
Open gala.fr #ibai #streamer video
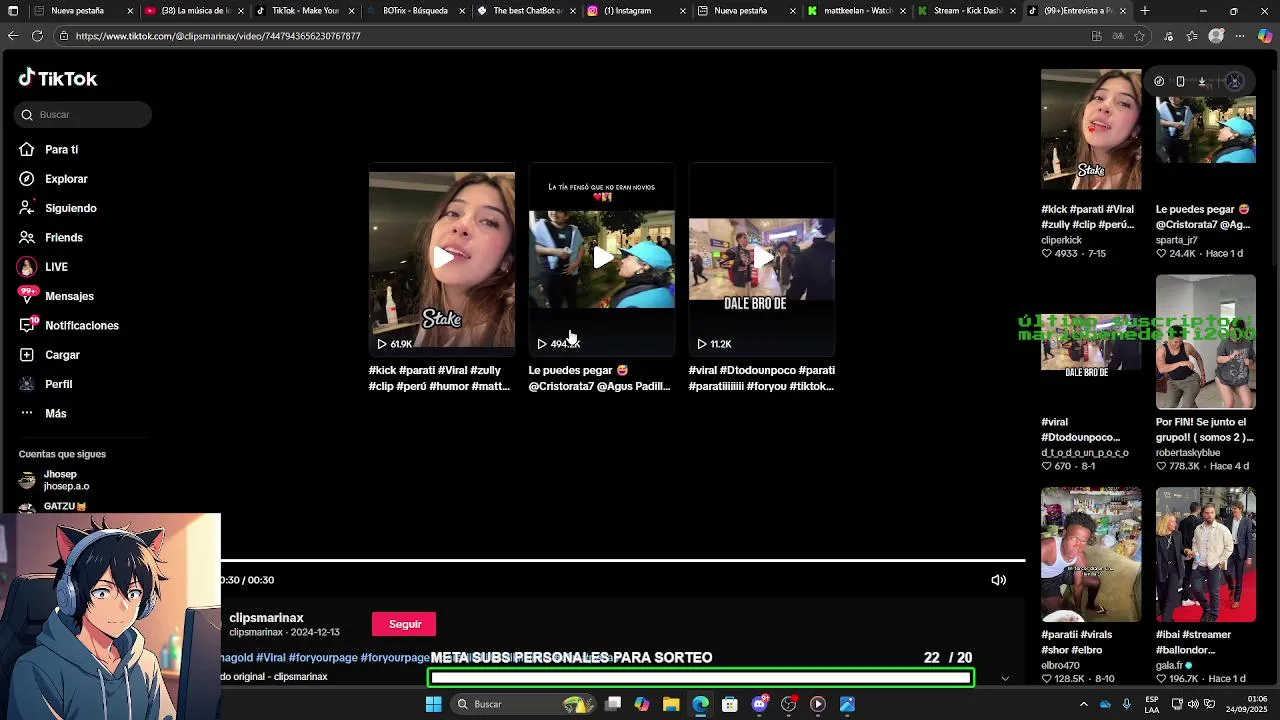click(1206, 554)
